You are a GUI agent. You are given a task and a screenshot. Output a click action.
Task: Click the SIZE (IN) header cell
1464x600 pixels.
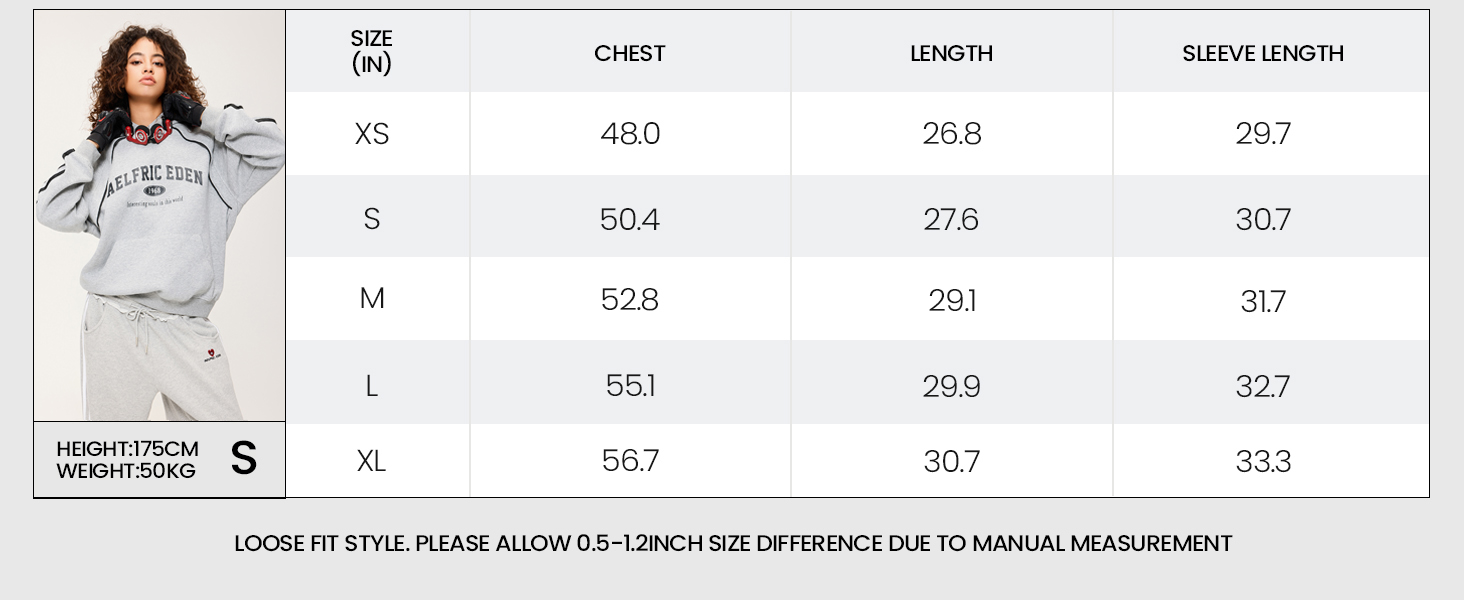click(371, 51)
